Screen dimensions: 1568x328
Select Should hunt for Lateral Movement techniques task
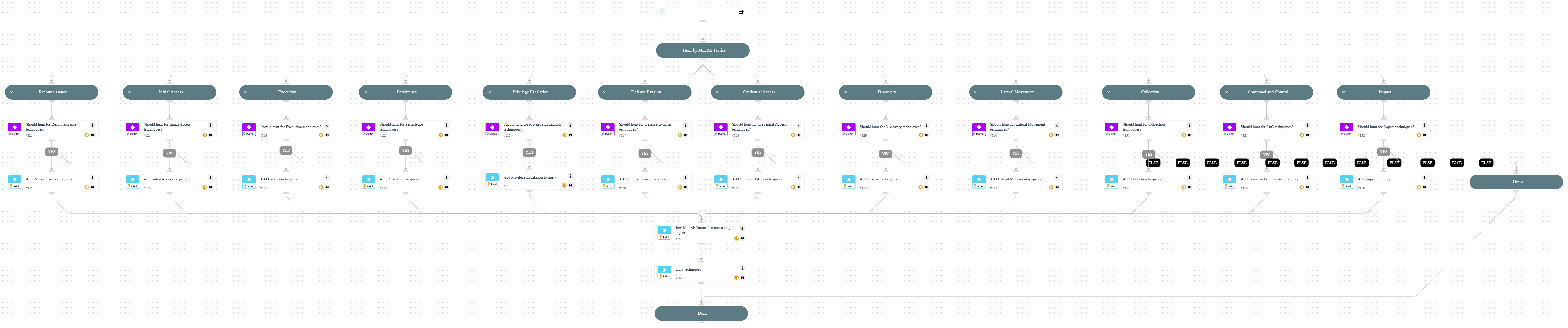[x=1016, y=130]
